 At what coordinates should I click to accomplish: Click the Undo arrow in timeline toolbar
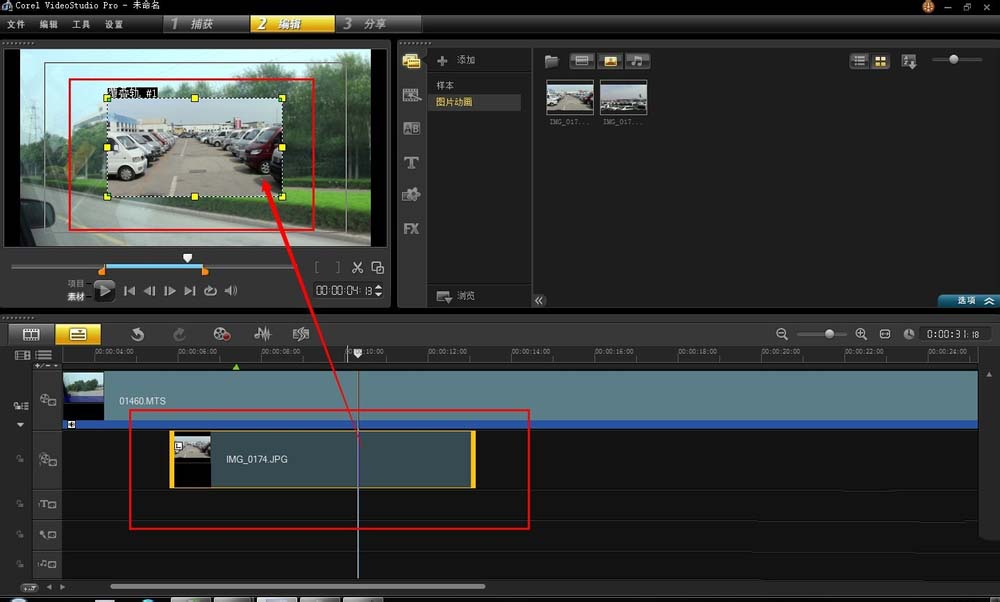(138, 334)
